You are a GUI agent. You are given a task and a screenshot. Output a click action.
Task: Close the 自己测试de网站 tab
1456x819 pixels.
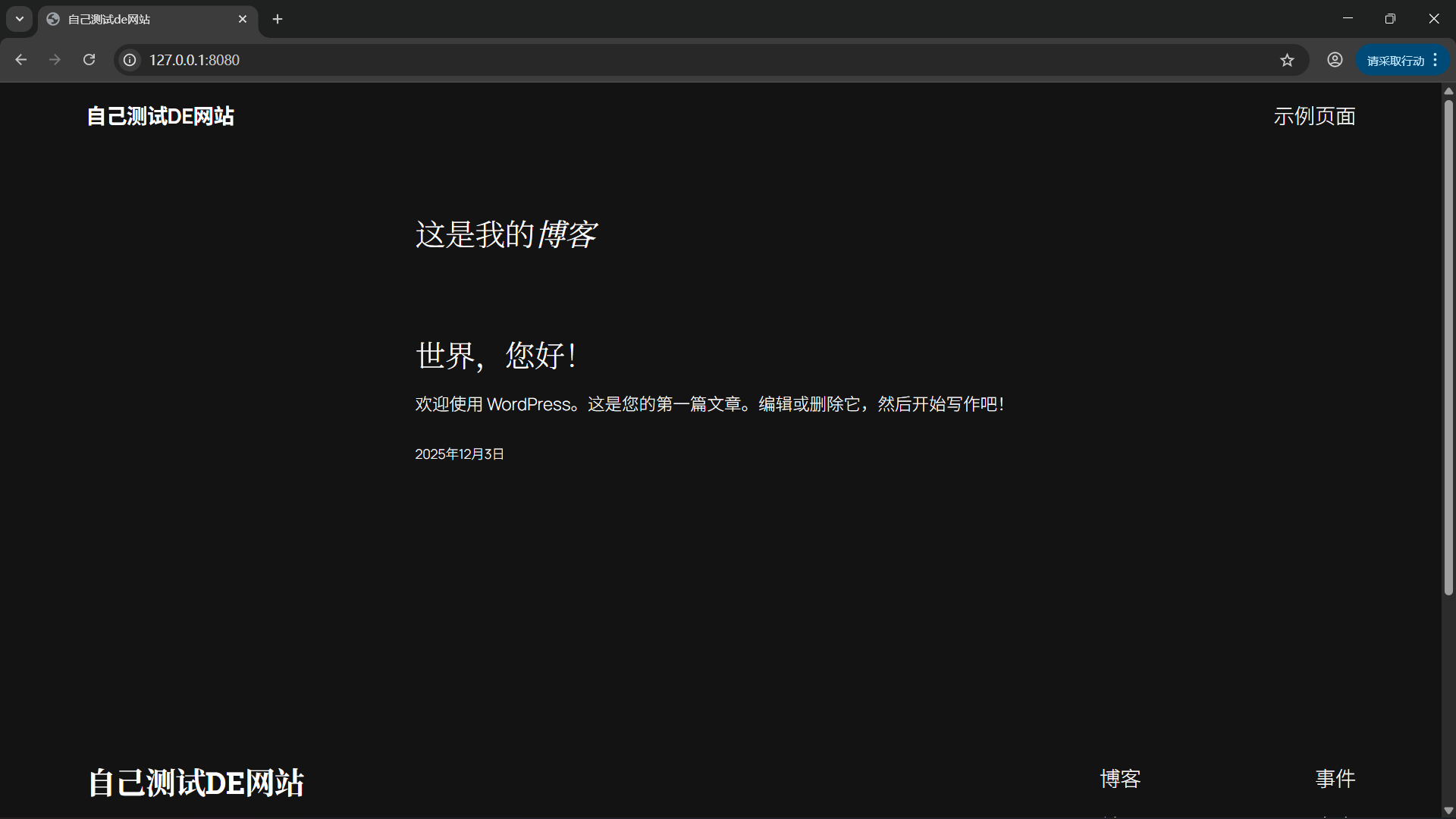point(243,19)
